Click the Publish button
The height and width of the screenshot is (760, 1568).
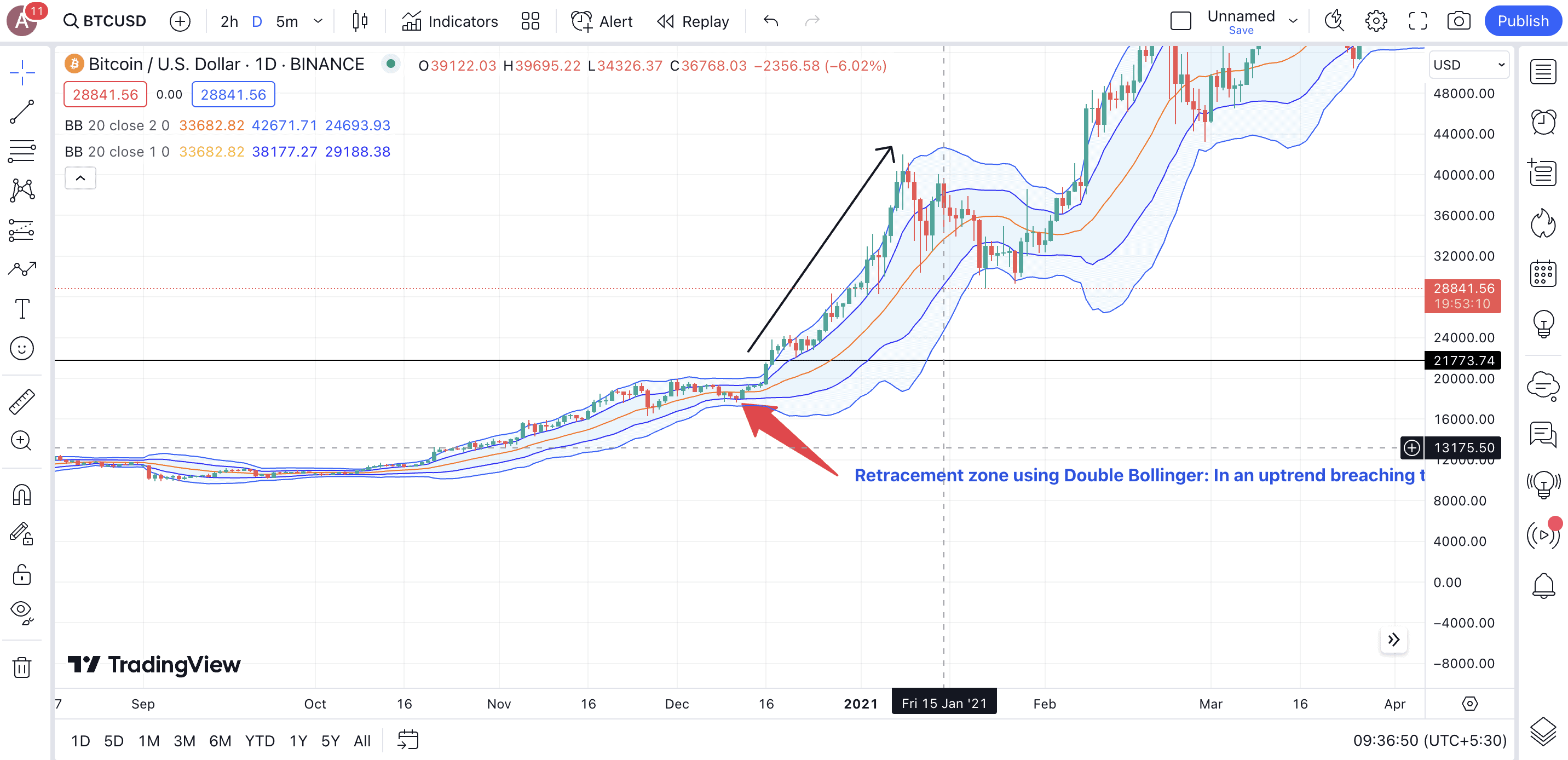pos(1523,21)
